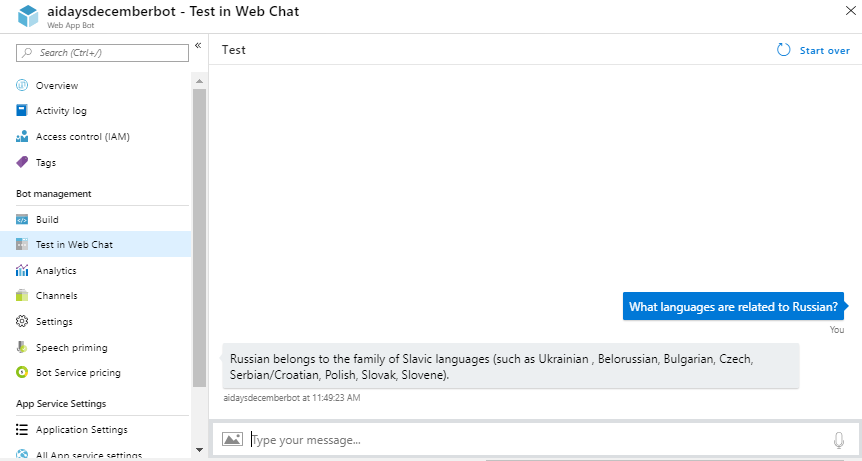Click the 'App Service Settings' section header
The height and width of the screenshot is (461, 862).
click(61, 404)
